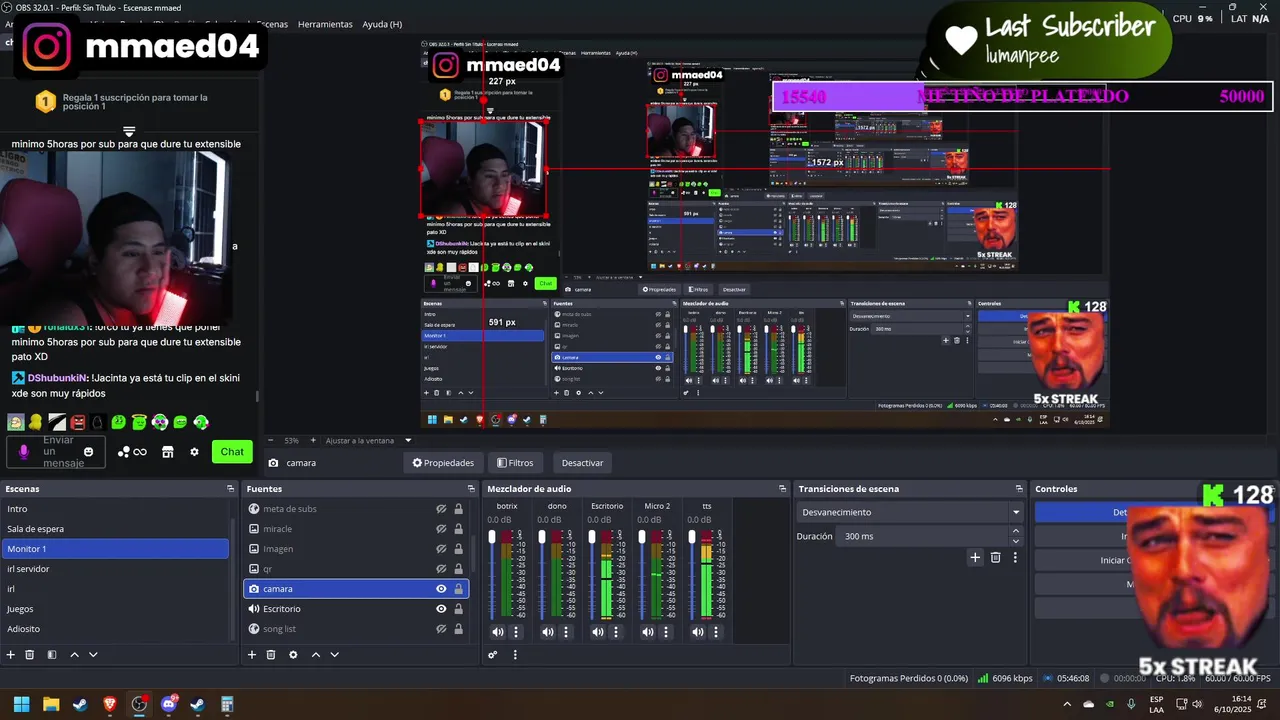Undock the Escenas panel
This screenshot has width=1280, height=720.
[232, 489]
